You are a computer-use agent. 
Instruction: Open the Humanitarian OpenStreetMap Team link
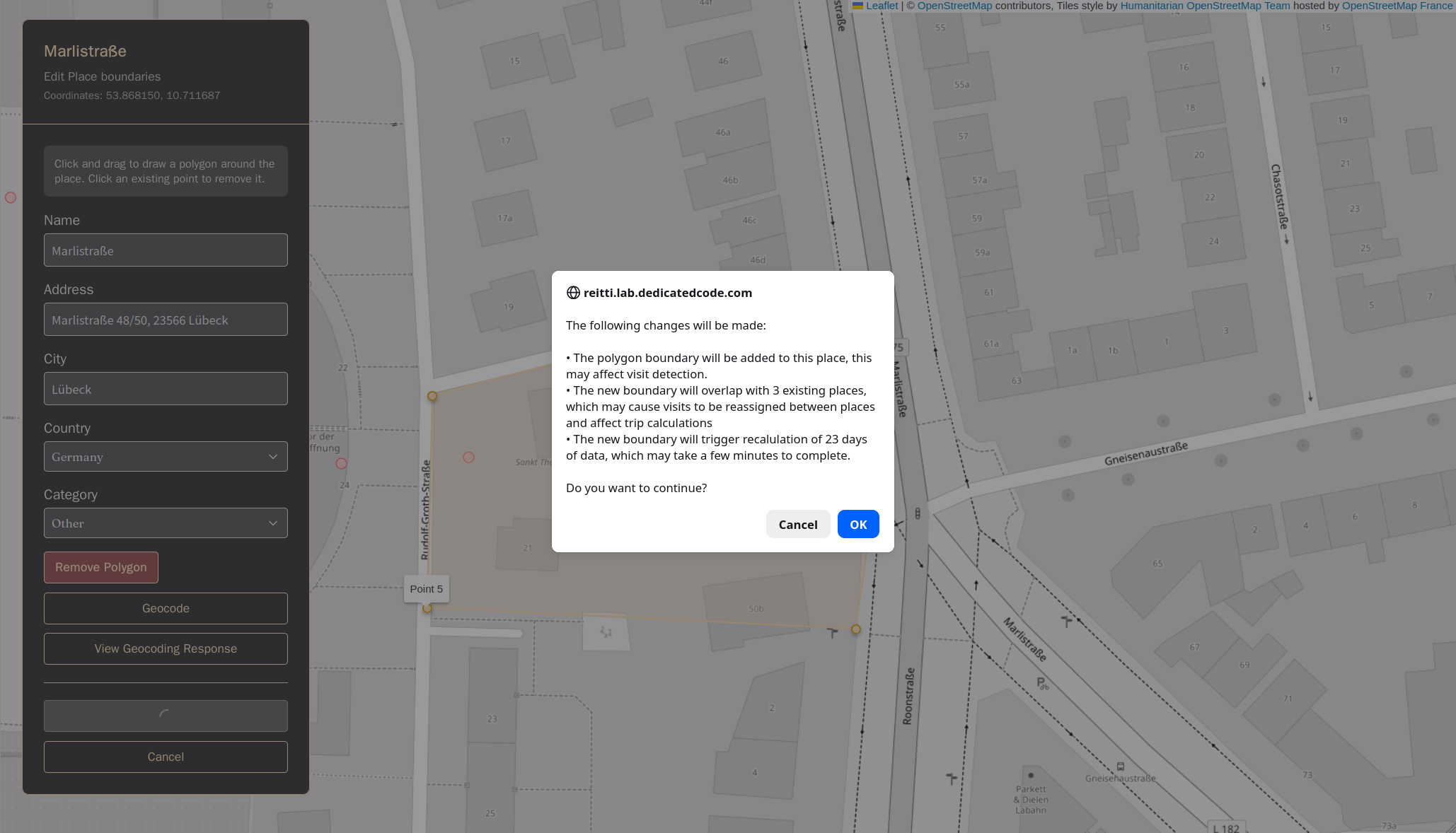1204,6
